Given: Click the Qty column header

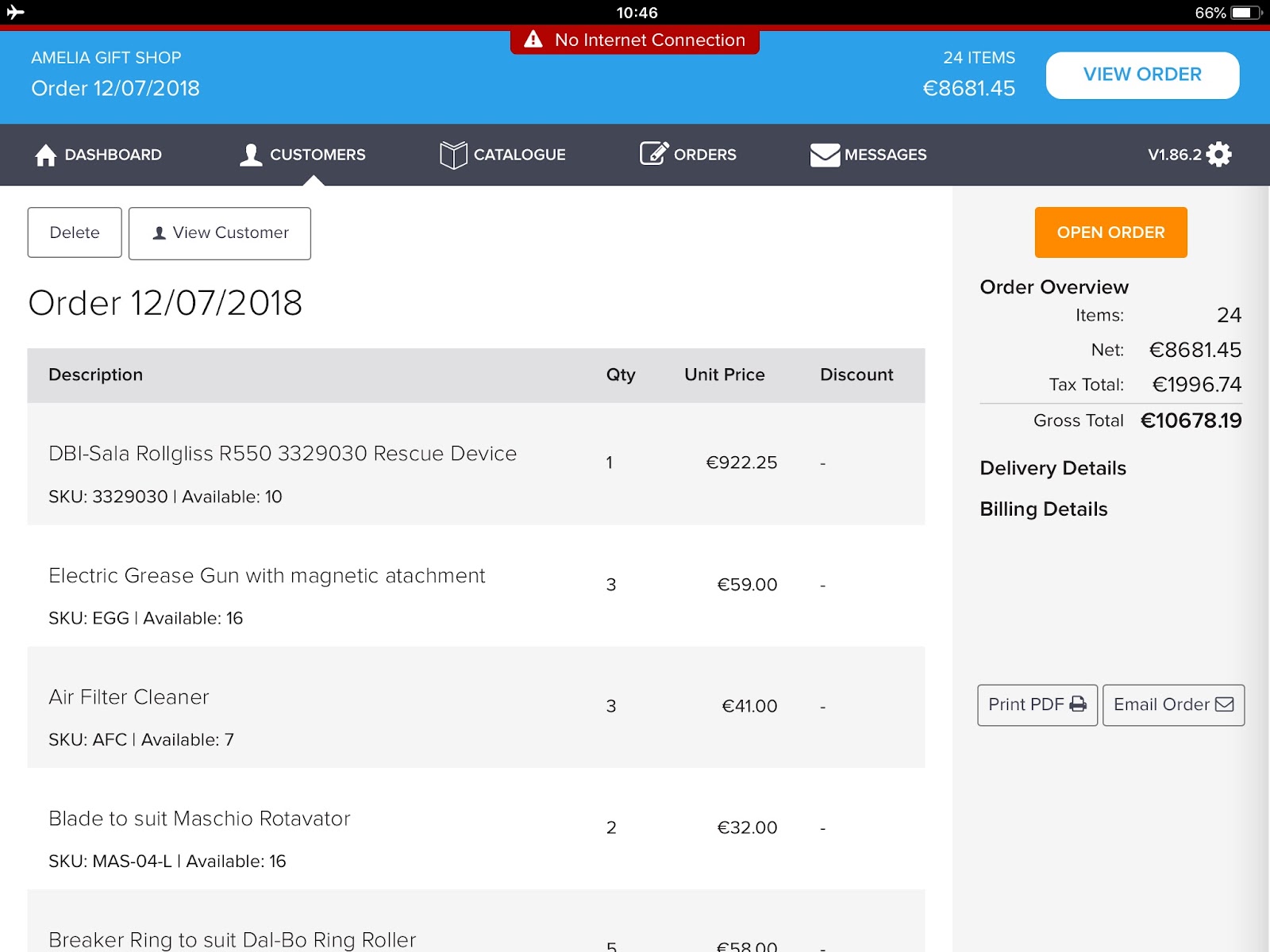Looking at the screenshot, I should pyautogui.click(x=621, y=374).
